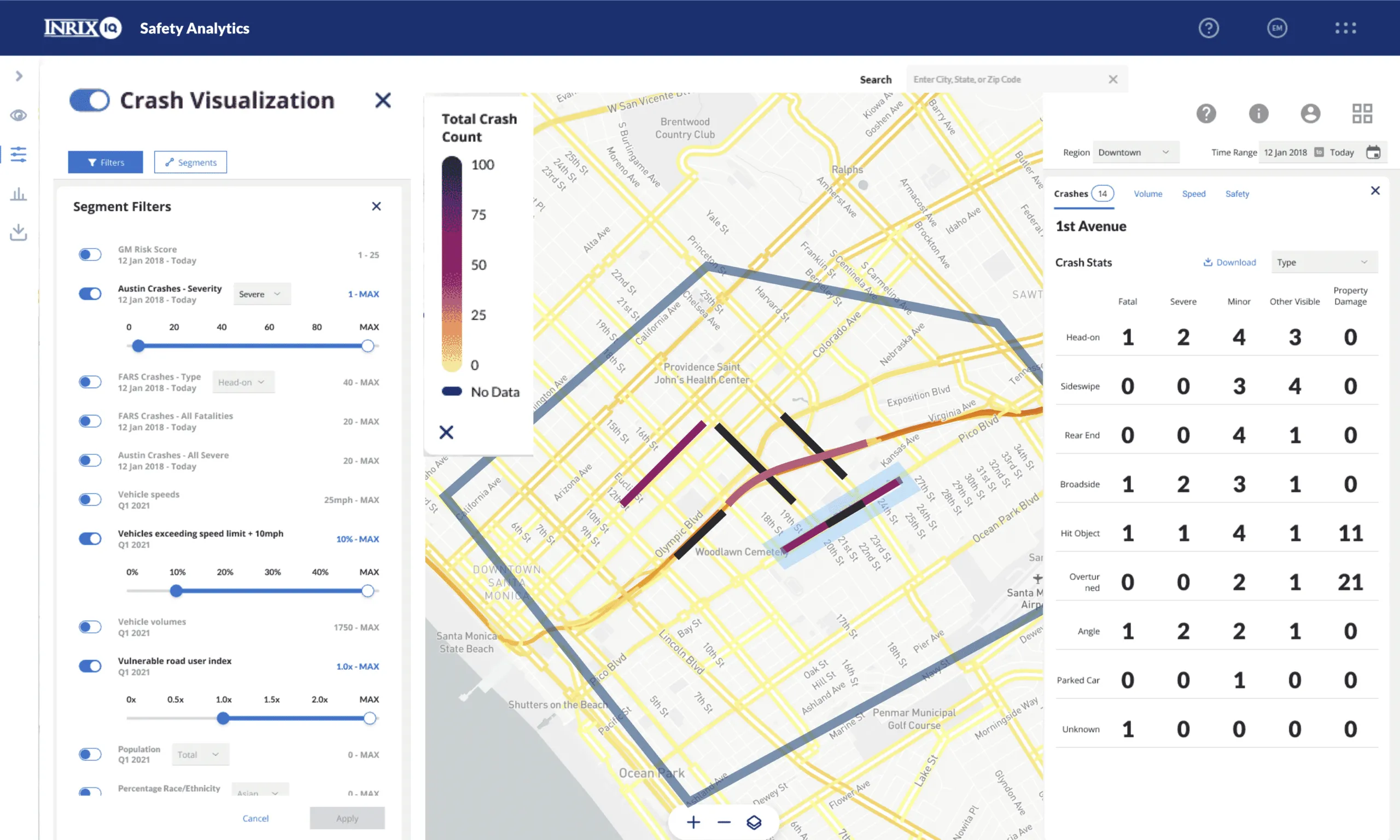Enable the GM Risk Score toggle
Viewport: 1400px width, 840px height.
coord(90,255)
